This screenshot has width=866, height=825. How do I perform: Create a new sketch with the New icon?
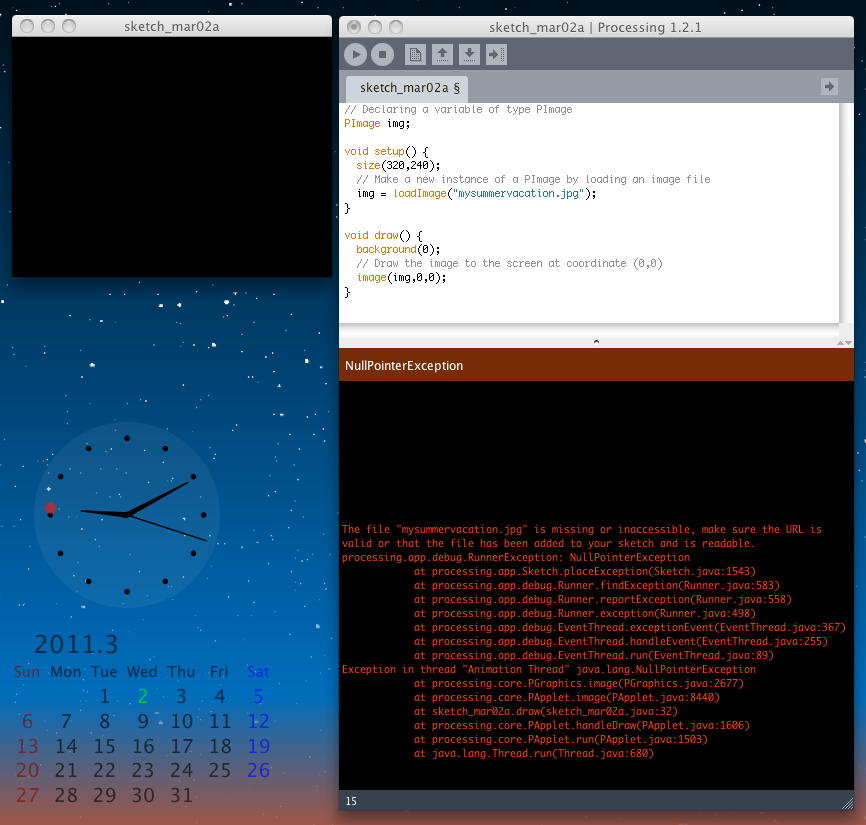415,55
